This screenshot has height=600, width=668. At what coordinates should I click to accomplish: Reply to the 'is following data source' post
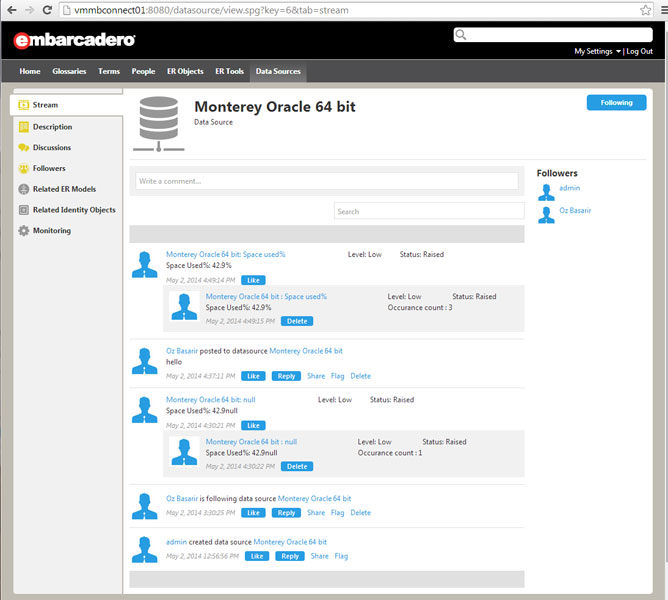pyautogui.click(x=286, y=513)
